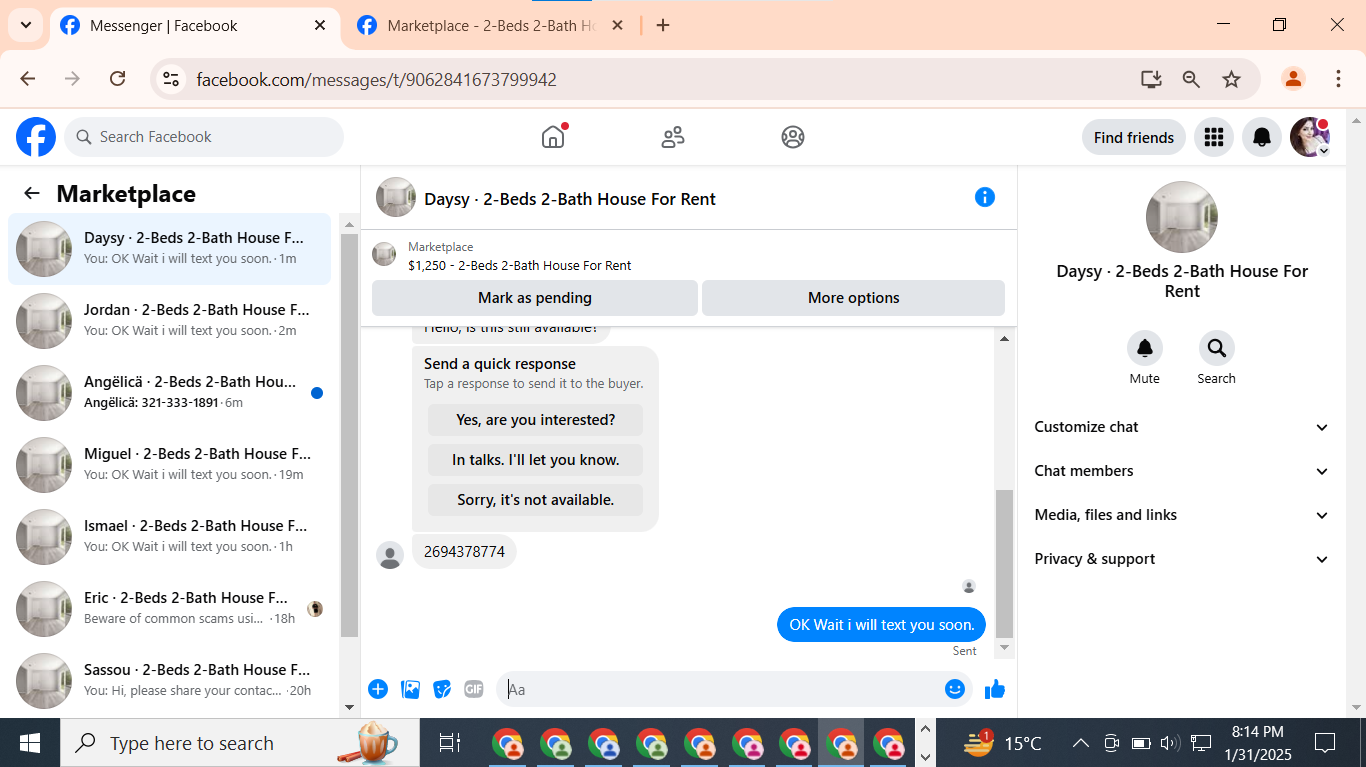1366x767 pixels.
Task: Open Chrome zoom control in address bar
Action: (1191, 79)
